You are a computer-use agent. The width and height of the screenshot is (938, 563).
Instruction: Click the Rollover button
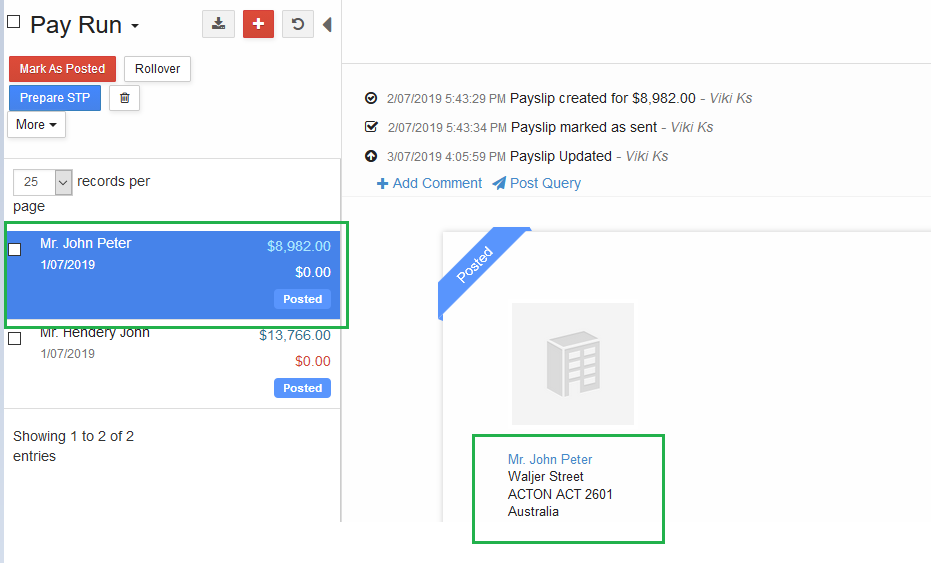coord(157,69)
